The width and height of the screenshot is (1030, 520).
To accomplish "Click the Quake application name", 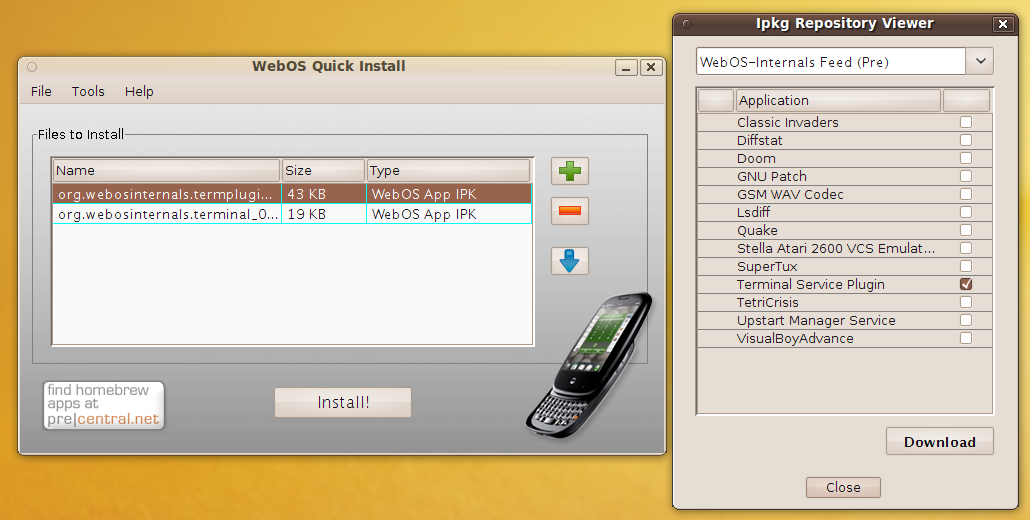I will pos(757,230).
